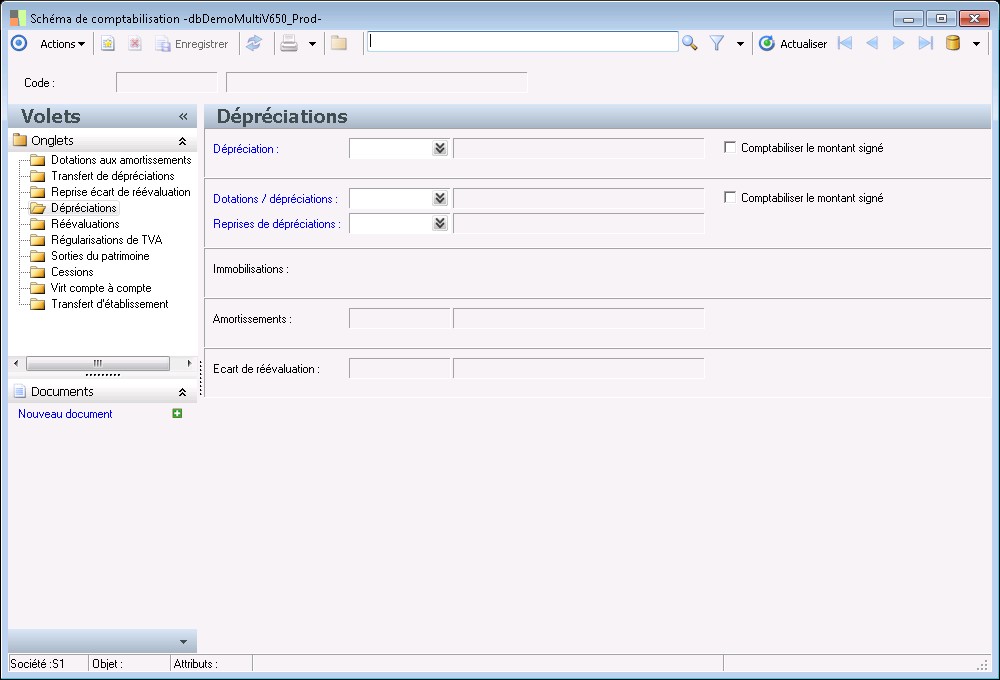Screen dimensions: 1000x680
Task: Open the Actions menu
Action: [62, 44]
